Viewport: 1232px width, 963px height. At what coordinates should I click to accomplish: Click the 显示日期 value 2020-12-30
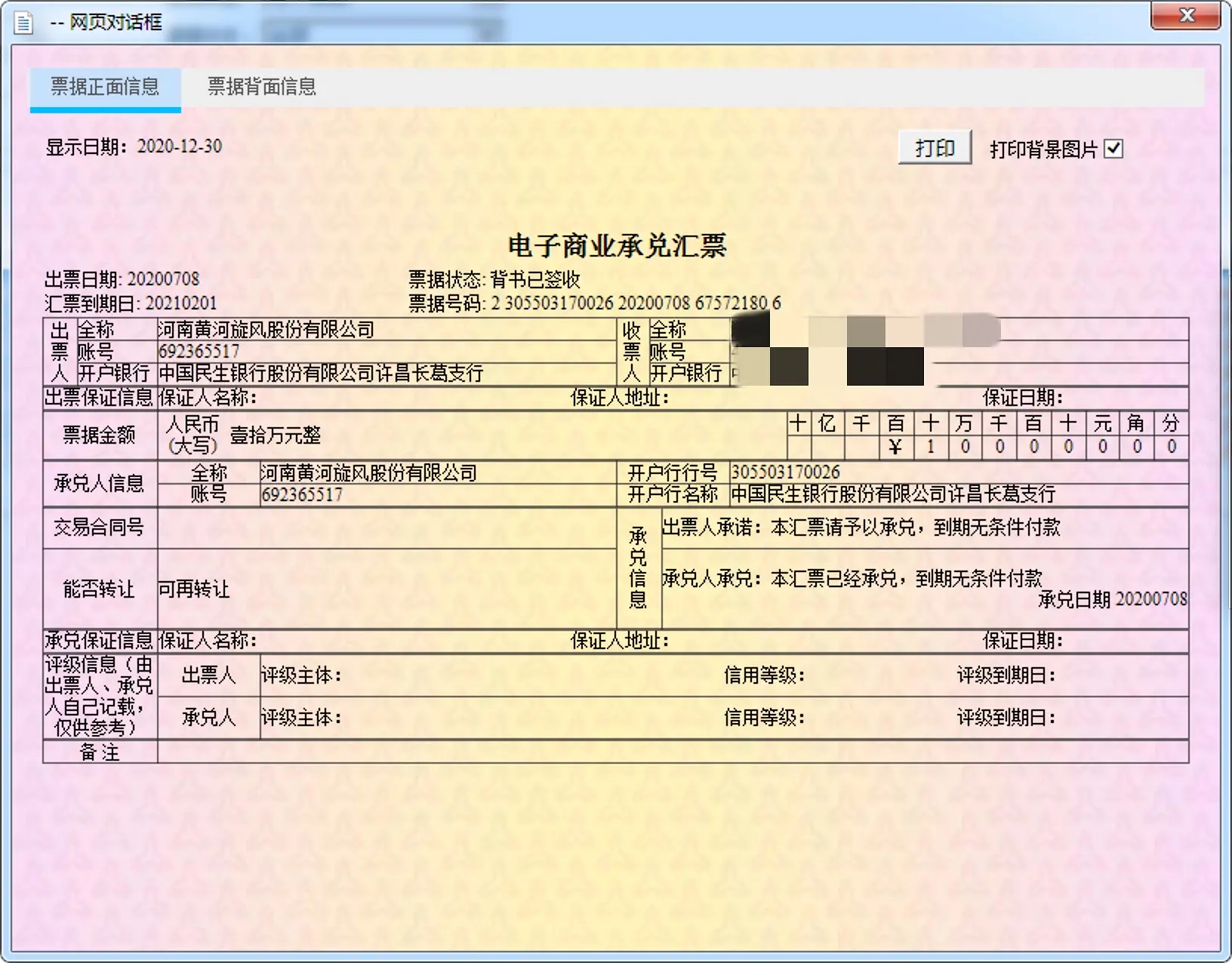[x=180, y=146]
